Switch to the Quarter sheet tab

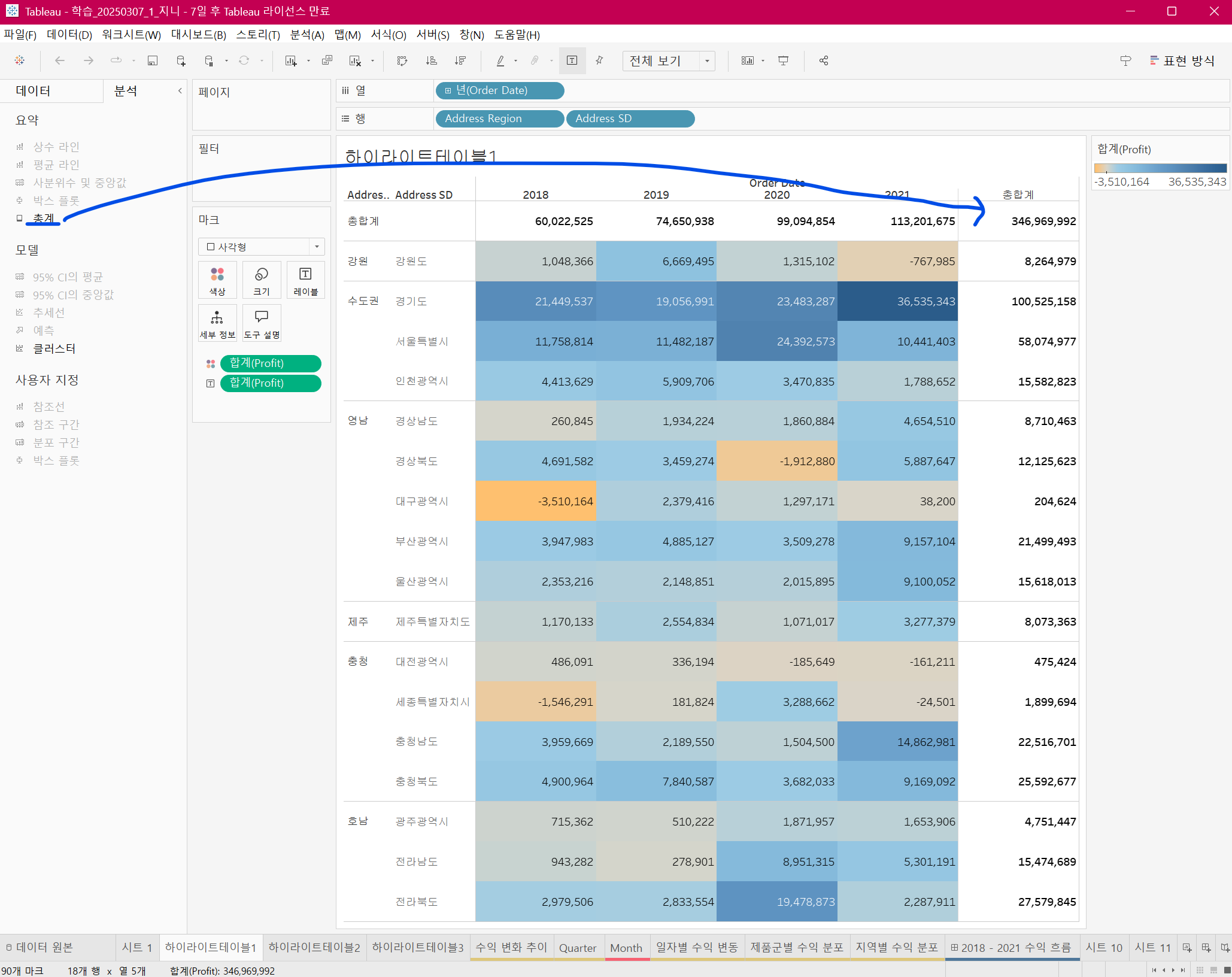pos(577,948)
